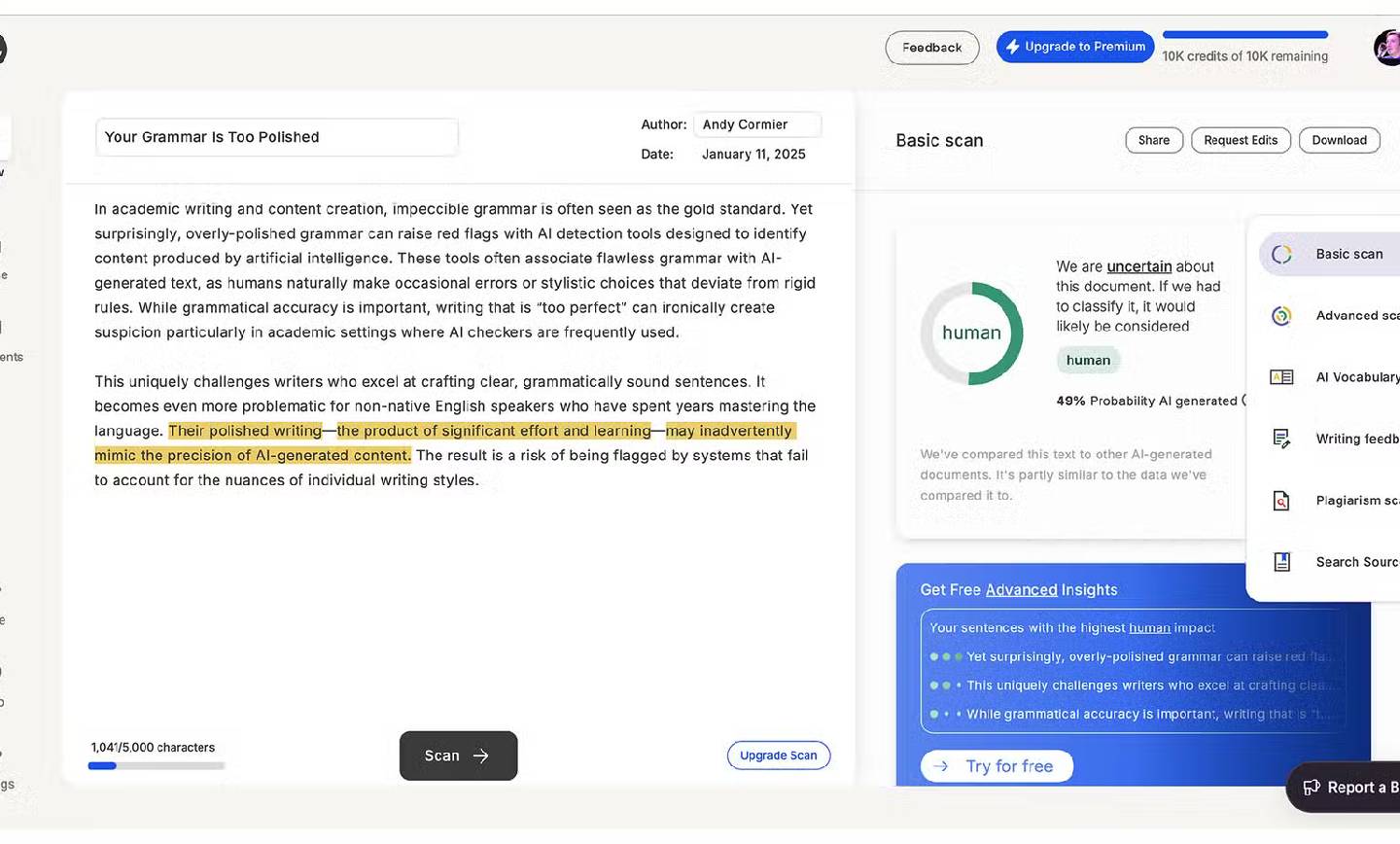The width and height of the screenshot is (1400, 844).
Task: Click the Upgrade Scan button
Action: coord(778,756)
